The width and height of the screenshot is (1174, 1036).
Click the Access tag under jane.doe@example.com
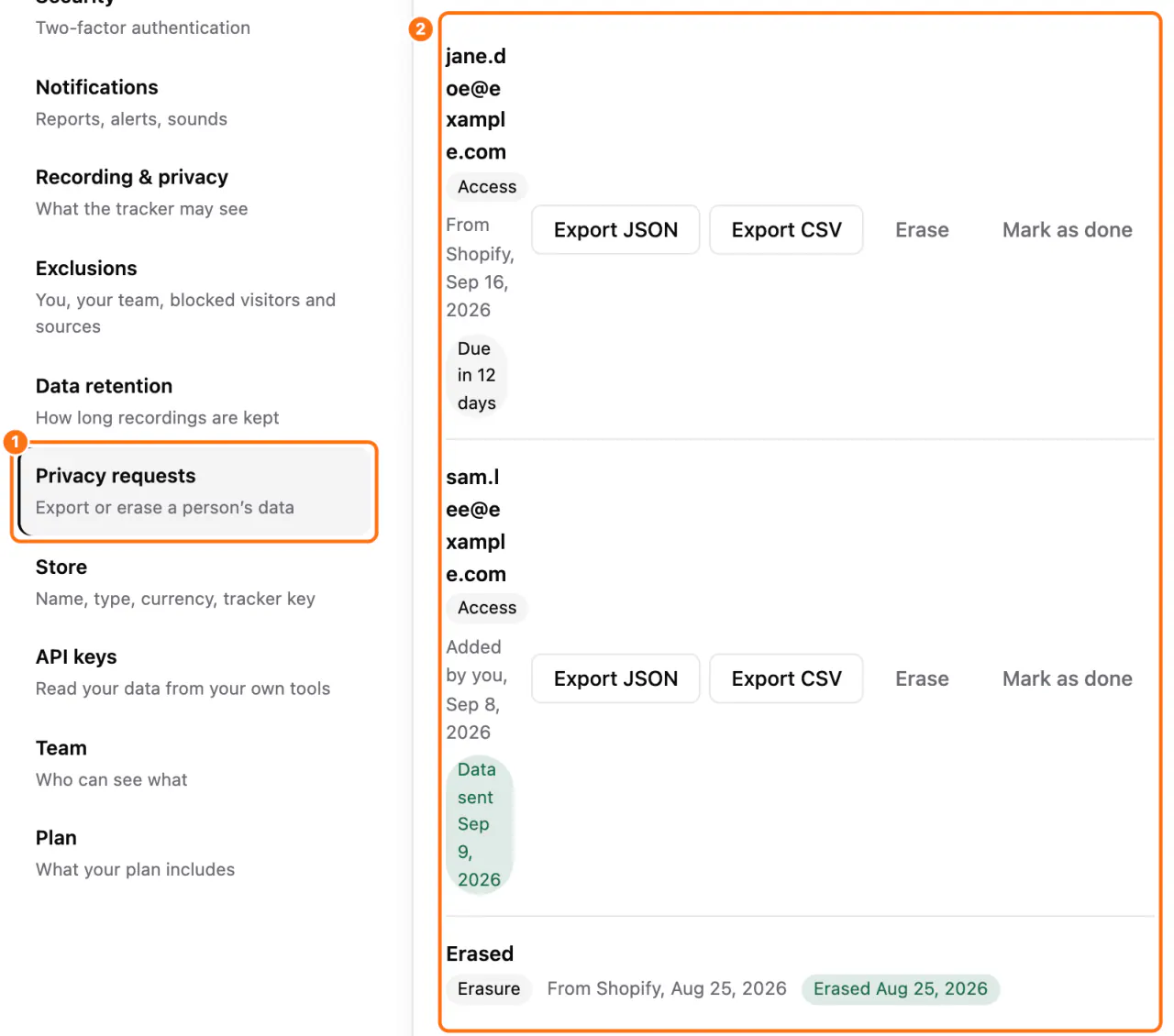point(487,187)
